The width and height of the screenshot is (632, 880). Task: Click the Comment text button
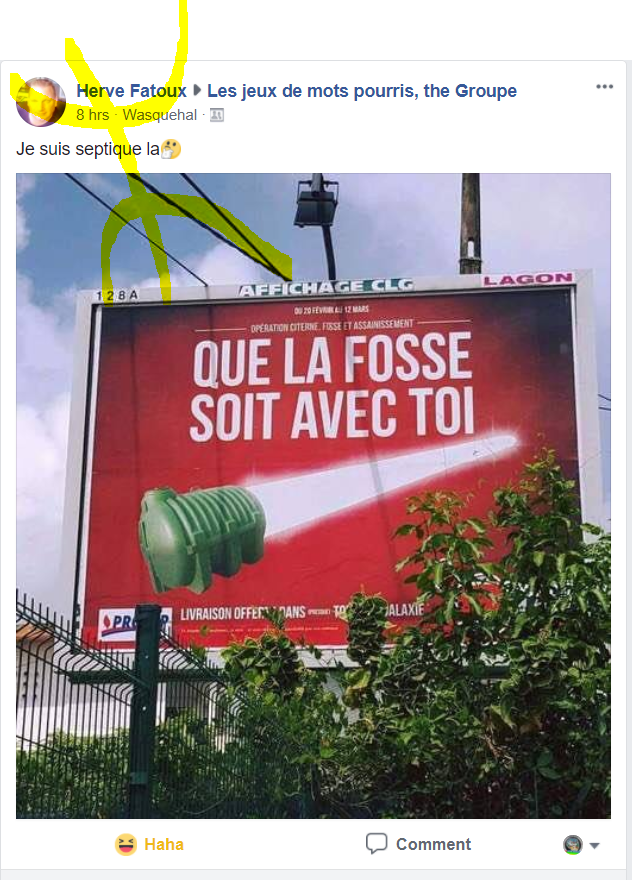pos(433,844)
